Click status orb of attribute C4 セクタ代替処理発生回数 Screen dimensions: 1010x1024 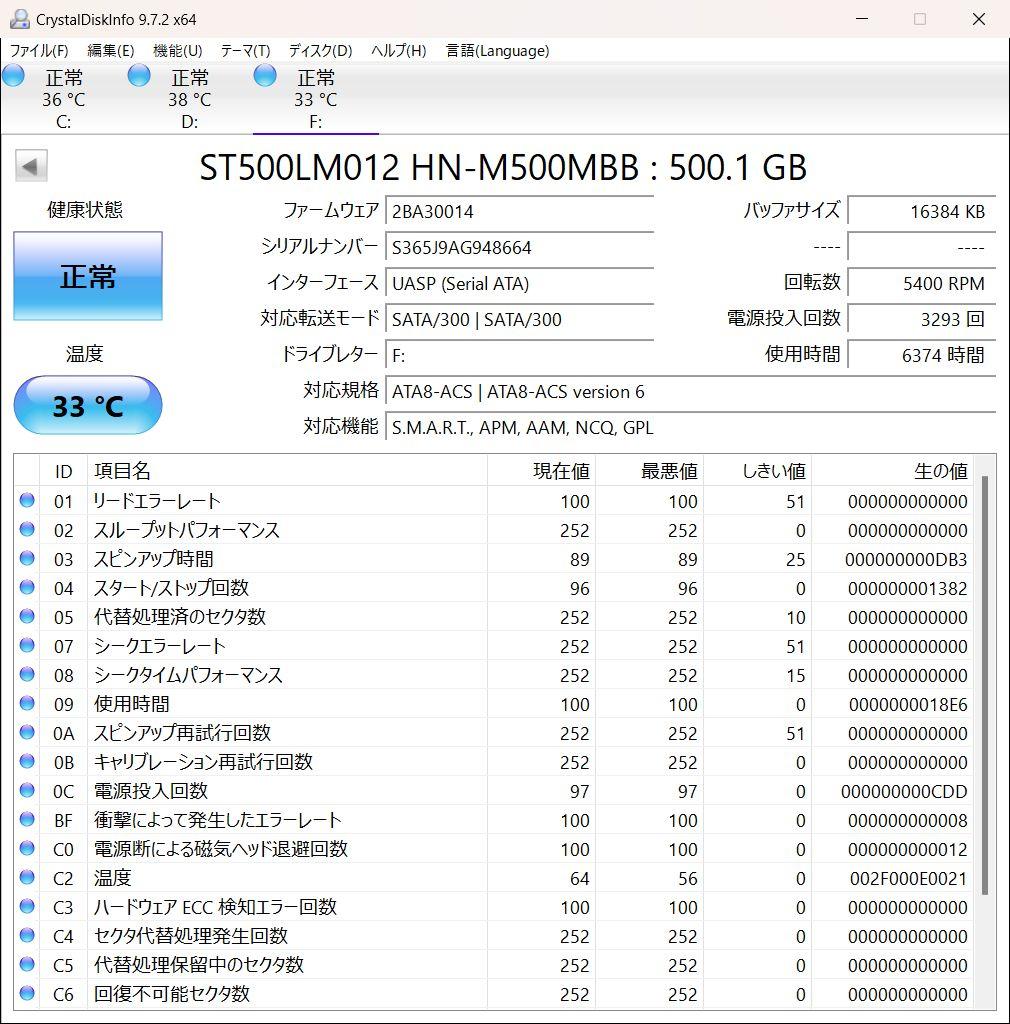[x=27, y=935]
